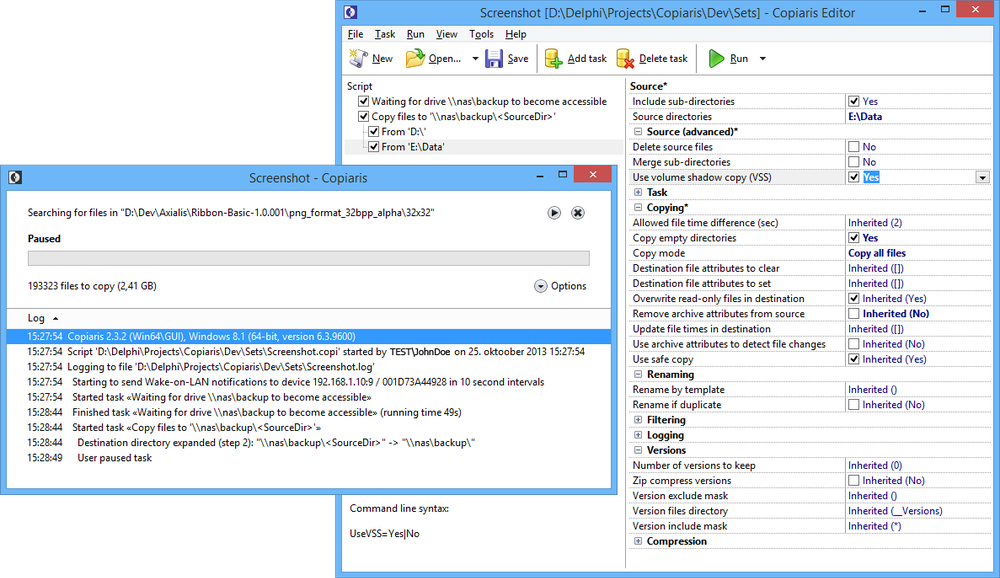Screen dimensions: 1000x578
Task: Click the Open folder toolbar icon
Action: click(415, 58)
